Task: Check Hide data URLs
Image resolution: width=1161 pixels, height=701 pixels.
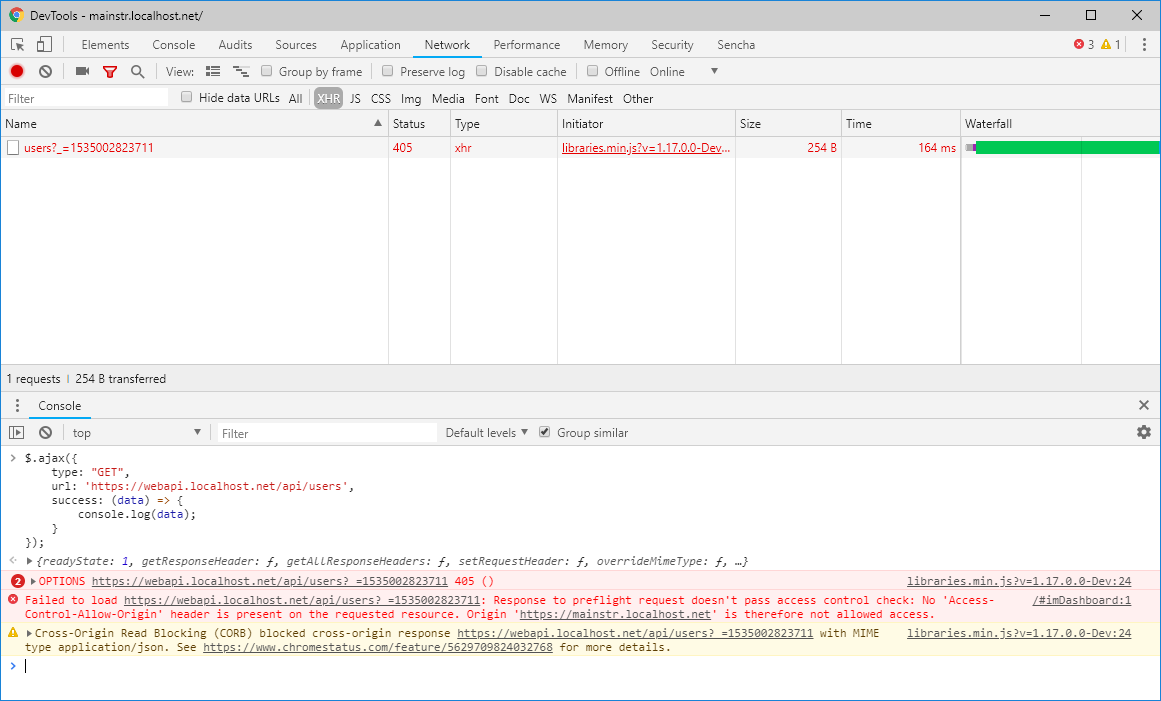Action: click(187, 97)
